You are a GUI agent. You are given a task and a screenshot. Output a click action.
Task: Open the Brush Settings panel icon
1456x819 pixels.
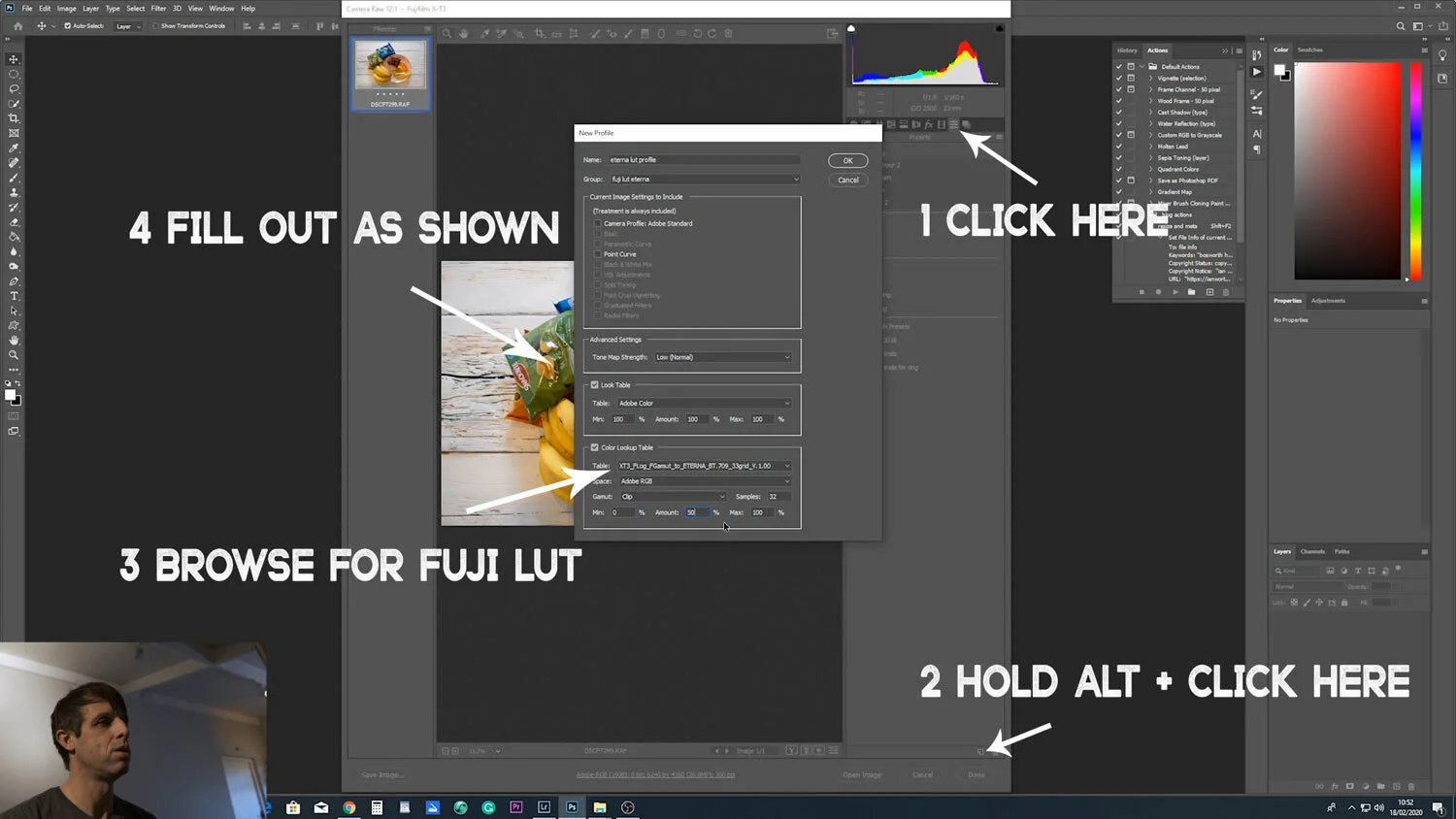1257,94
